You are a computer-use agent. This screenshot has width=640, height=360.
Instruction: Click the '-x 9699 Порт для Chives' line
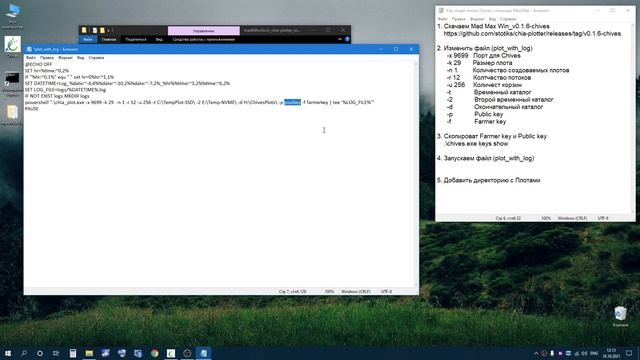pos(484,56)
